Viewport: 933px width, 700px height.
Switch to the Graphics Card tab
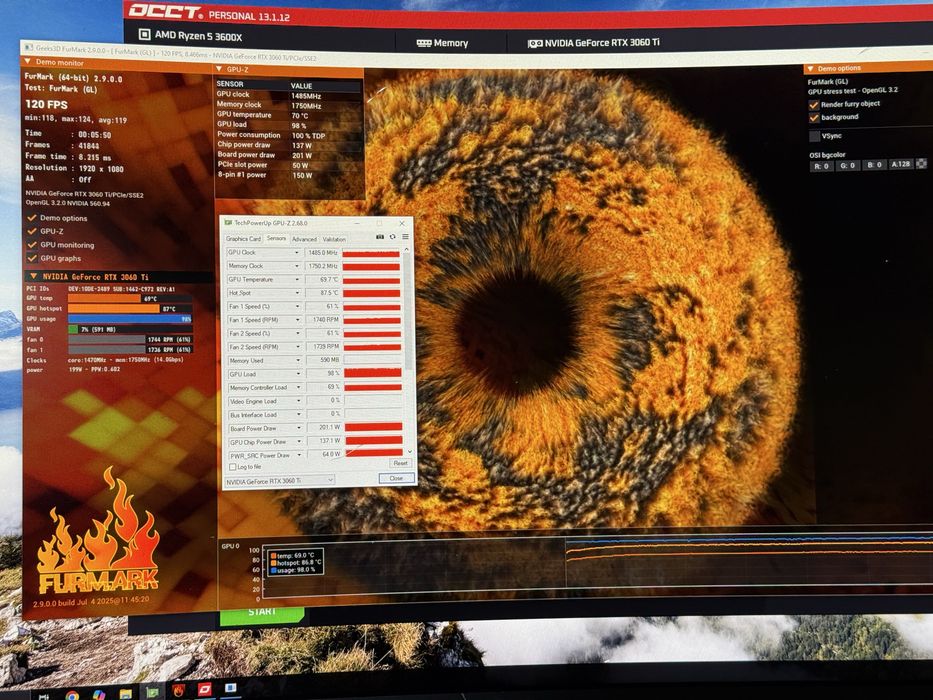243,239
